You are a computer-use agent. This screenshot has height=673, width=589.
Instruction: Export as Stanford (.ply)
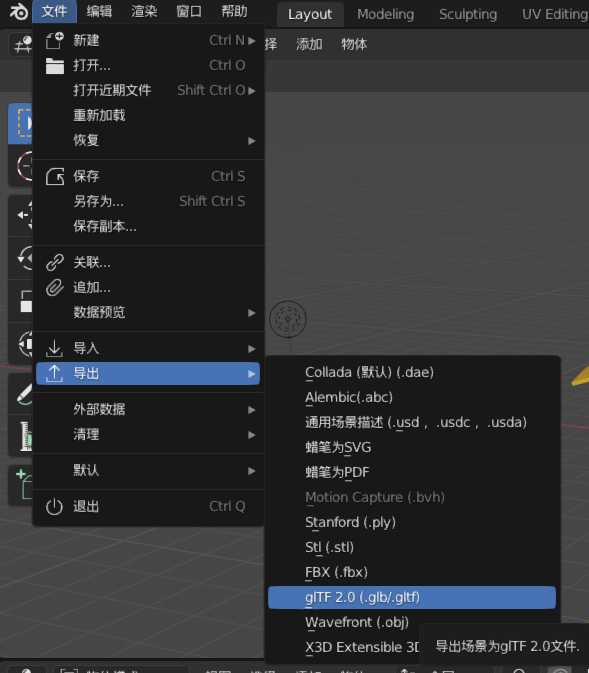click(x=412, y=522)
